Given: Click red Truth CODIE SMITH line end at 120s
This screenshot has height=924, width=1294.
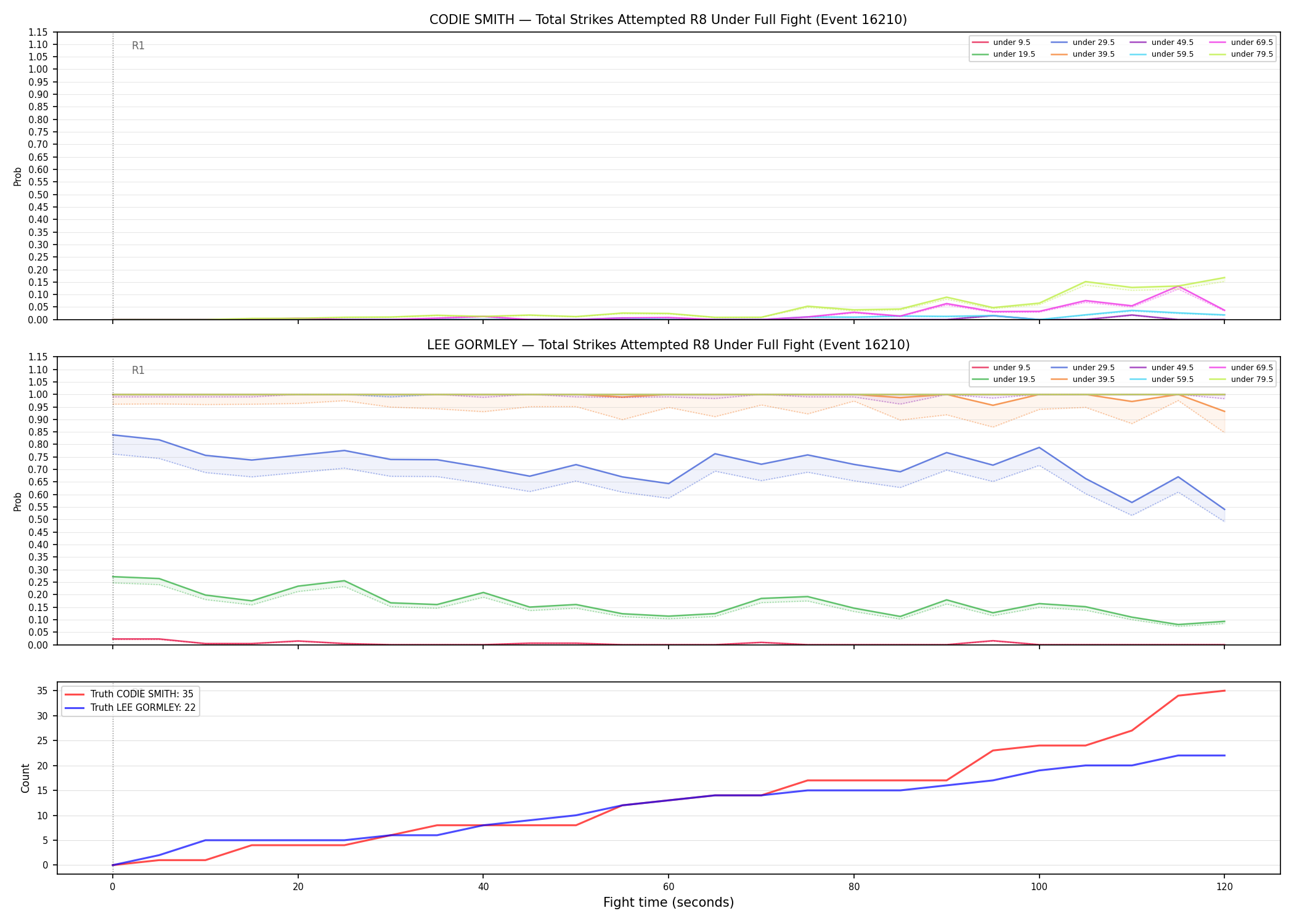Looking at the screenshot, I should coord(1224,691).
